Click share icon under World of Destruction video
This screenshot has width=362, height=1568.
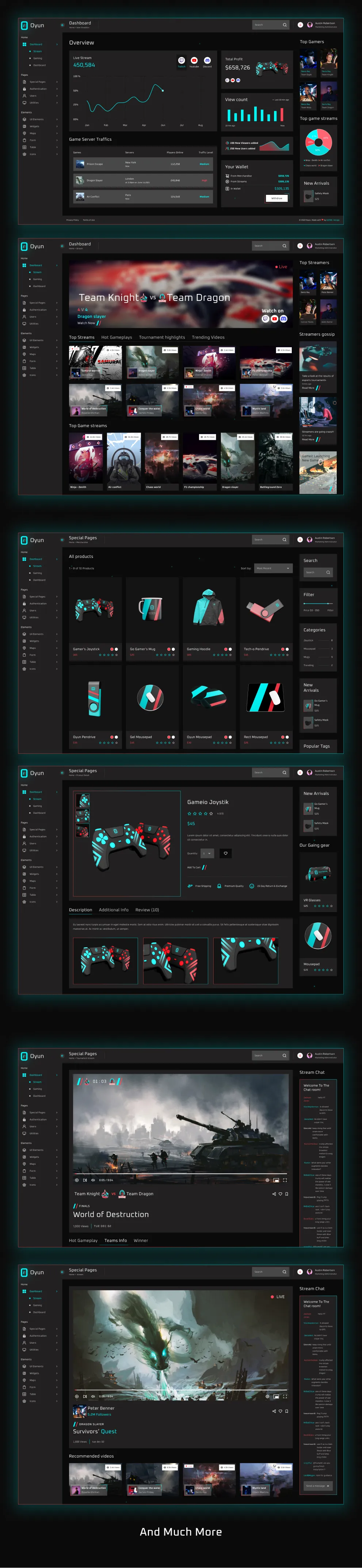coord(274,1194)
